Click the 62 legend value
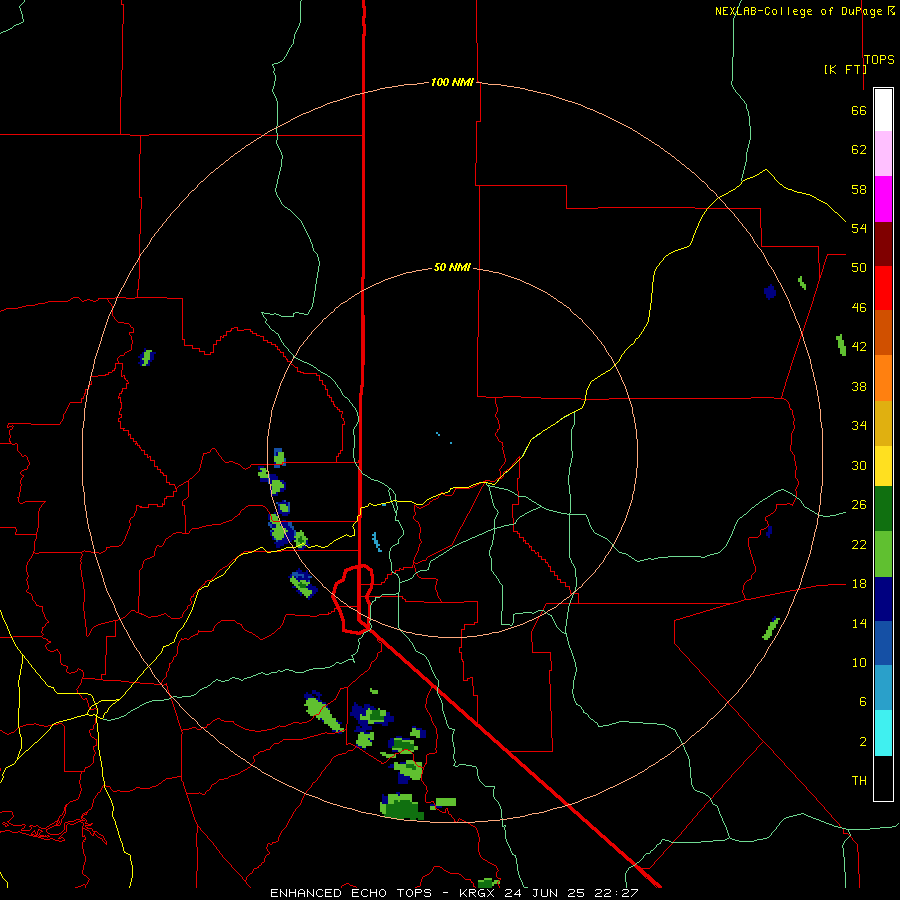Viewport: 900px width, 900px height. (859, 150)
